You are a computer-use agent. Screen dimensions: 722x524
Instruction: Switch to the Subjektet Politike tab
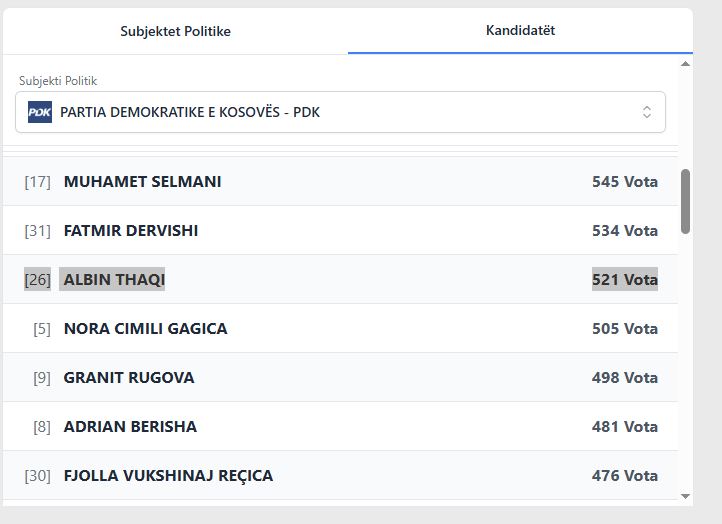click(x=175, y=31)
